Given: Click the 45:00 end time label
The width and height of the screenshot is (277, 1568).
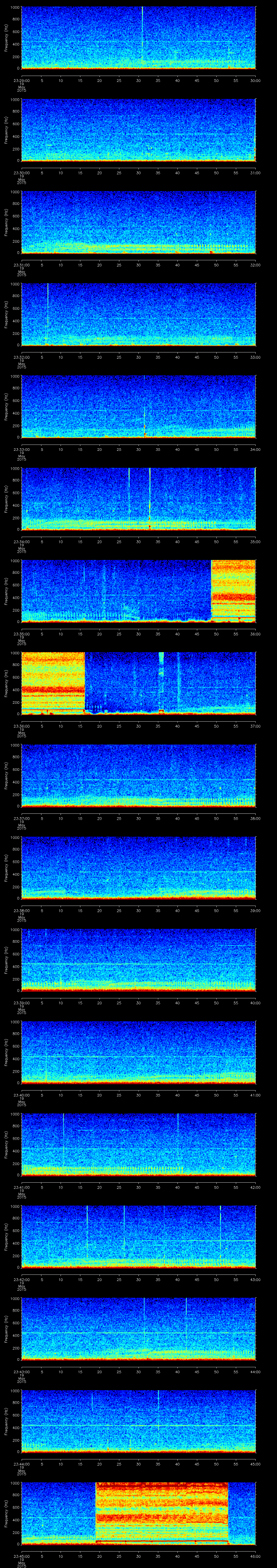Looking at the screenshot, I should click(256, 1464).
